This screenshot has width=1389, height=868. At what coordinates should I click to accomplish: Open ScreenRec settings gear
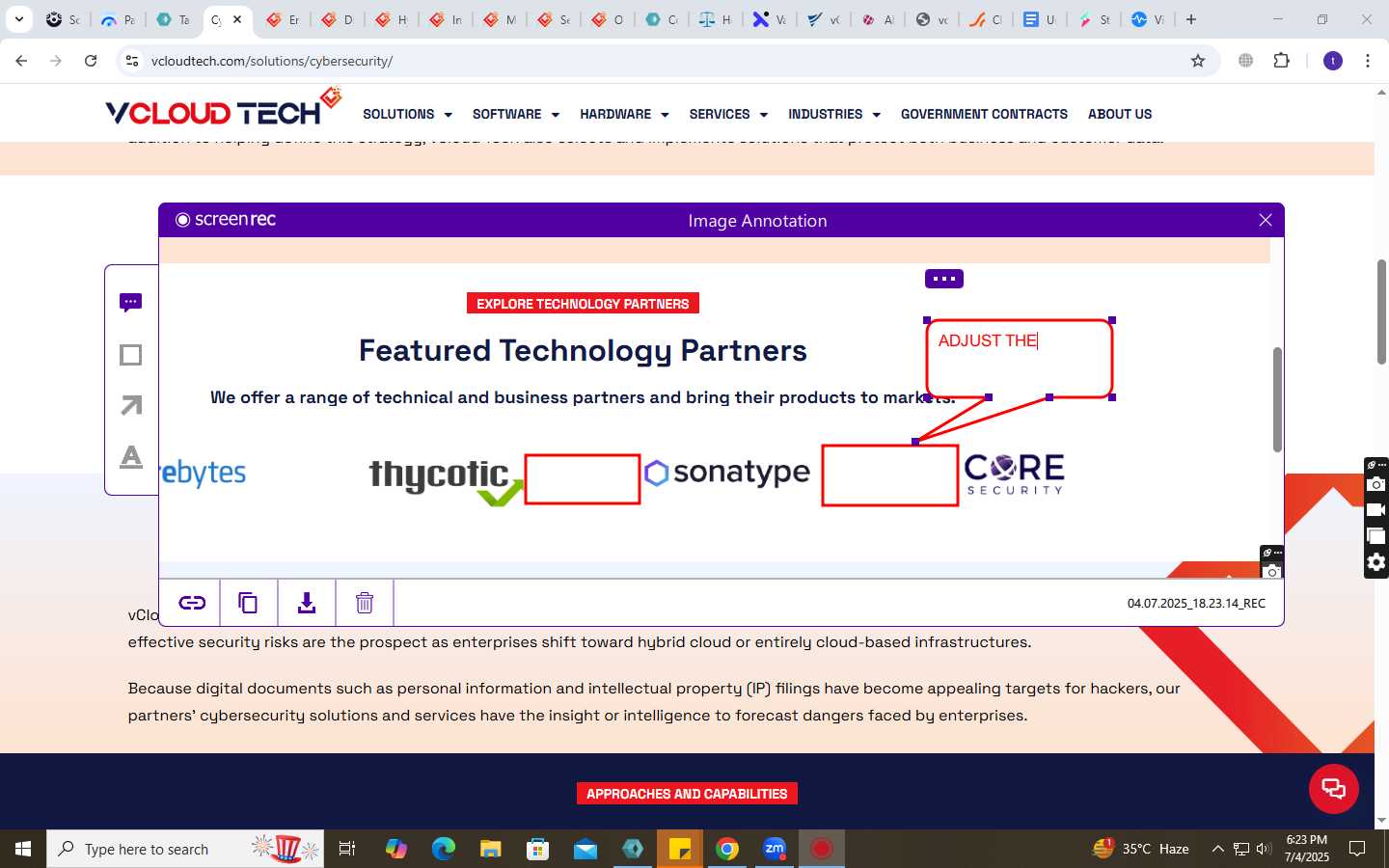(x=1376, y=562)
